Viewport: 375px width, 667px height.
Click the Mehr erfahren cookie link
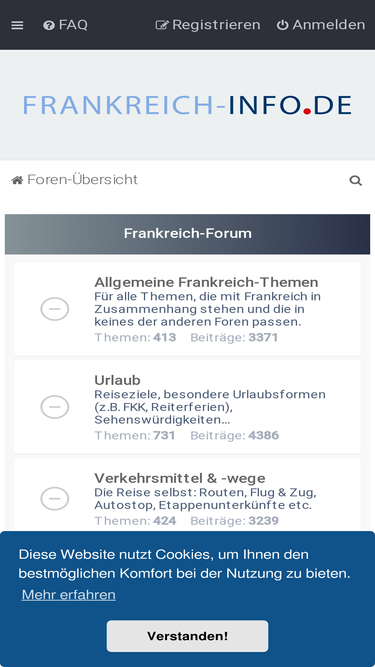point(68,595)
